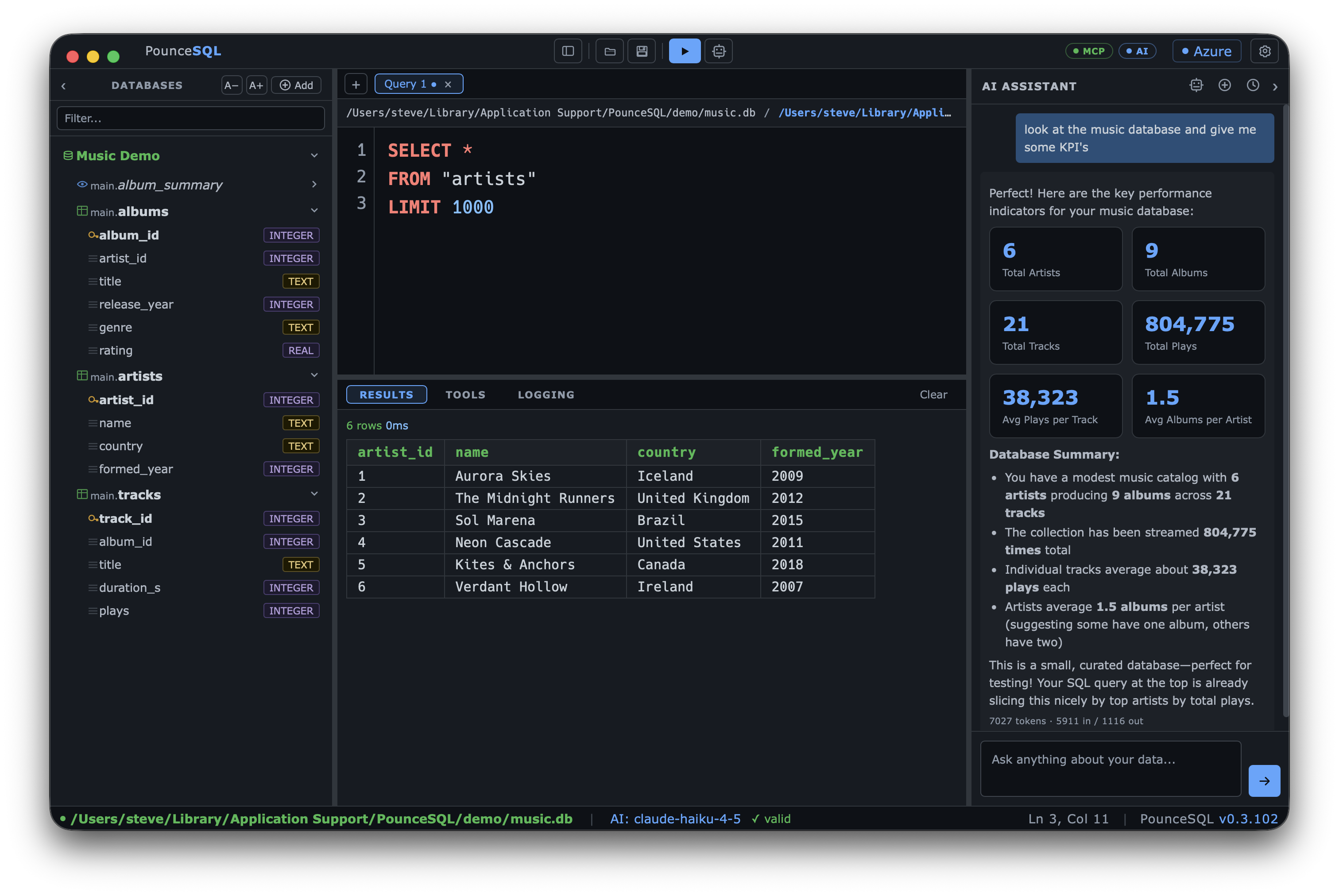The image size is (1339, 896).
Task: Click the REAL type badge for rating
Action: 301,350
